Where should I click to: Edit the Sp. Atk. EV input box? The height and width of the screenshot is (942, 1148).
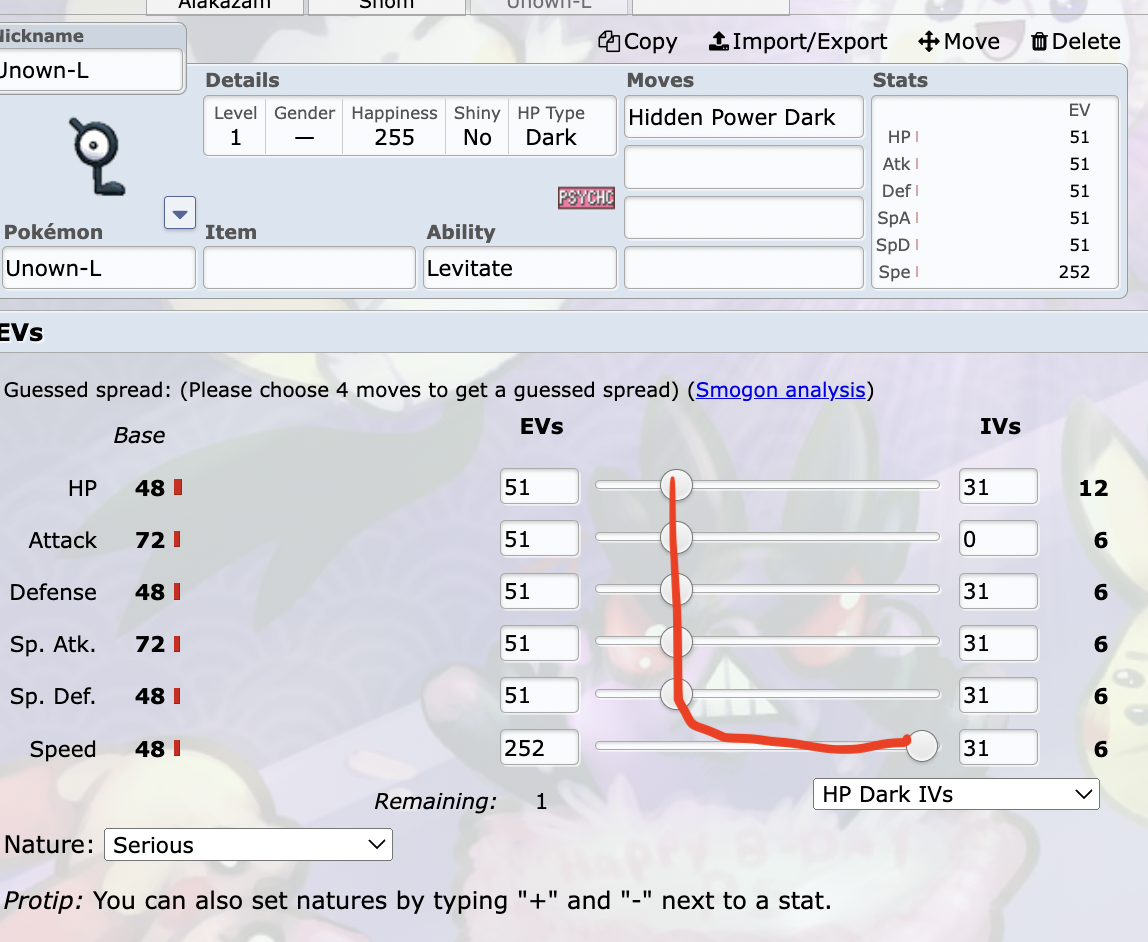pyautogui.click(x=540, y=643)
